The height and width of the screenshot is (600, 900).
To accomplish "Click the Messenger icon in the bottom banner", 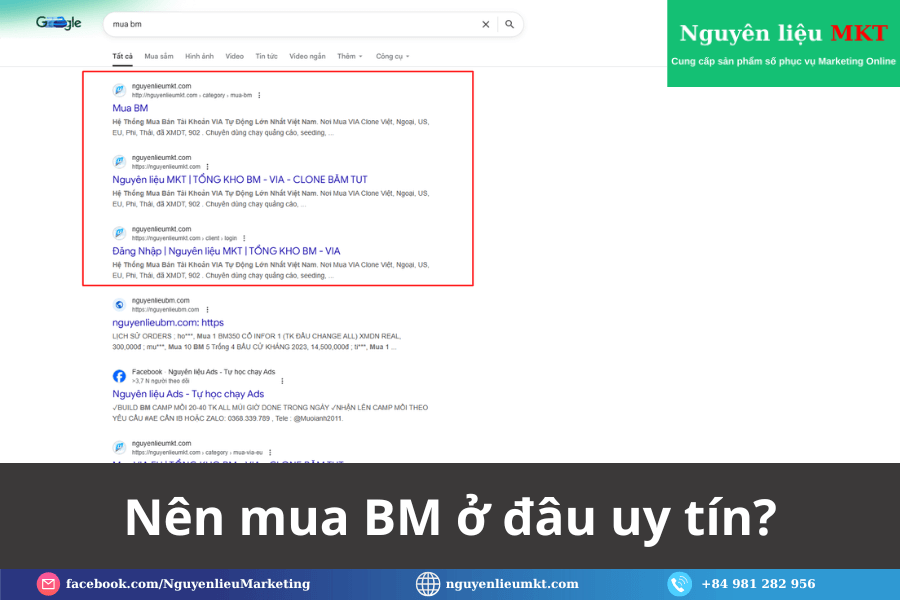I will click(48, 584).
